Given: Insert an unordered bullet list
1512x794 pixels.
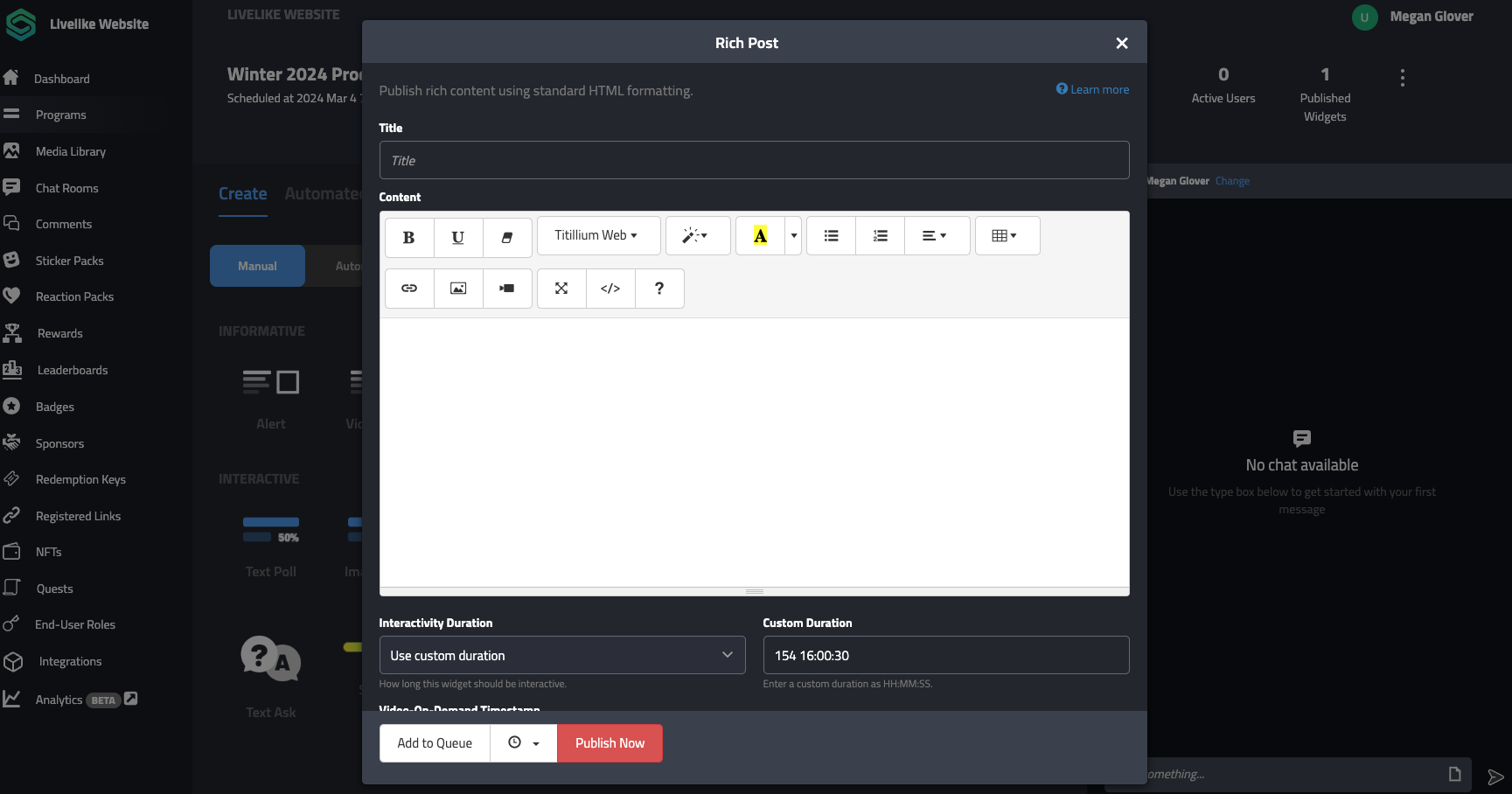Looking at the screenshot, I should (x=831, y=236).
